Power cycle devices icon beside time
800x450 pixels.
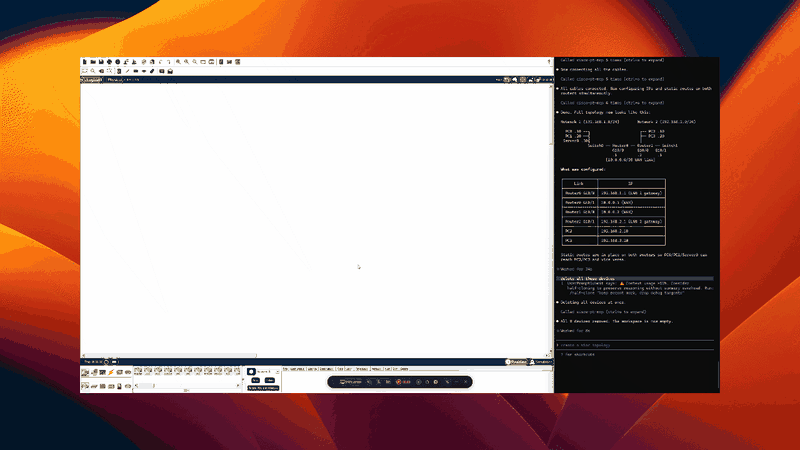[107, 362]
